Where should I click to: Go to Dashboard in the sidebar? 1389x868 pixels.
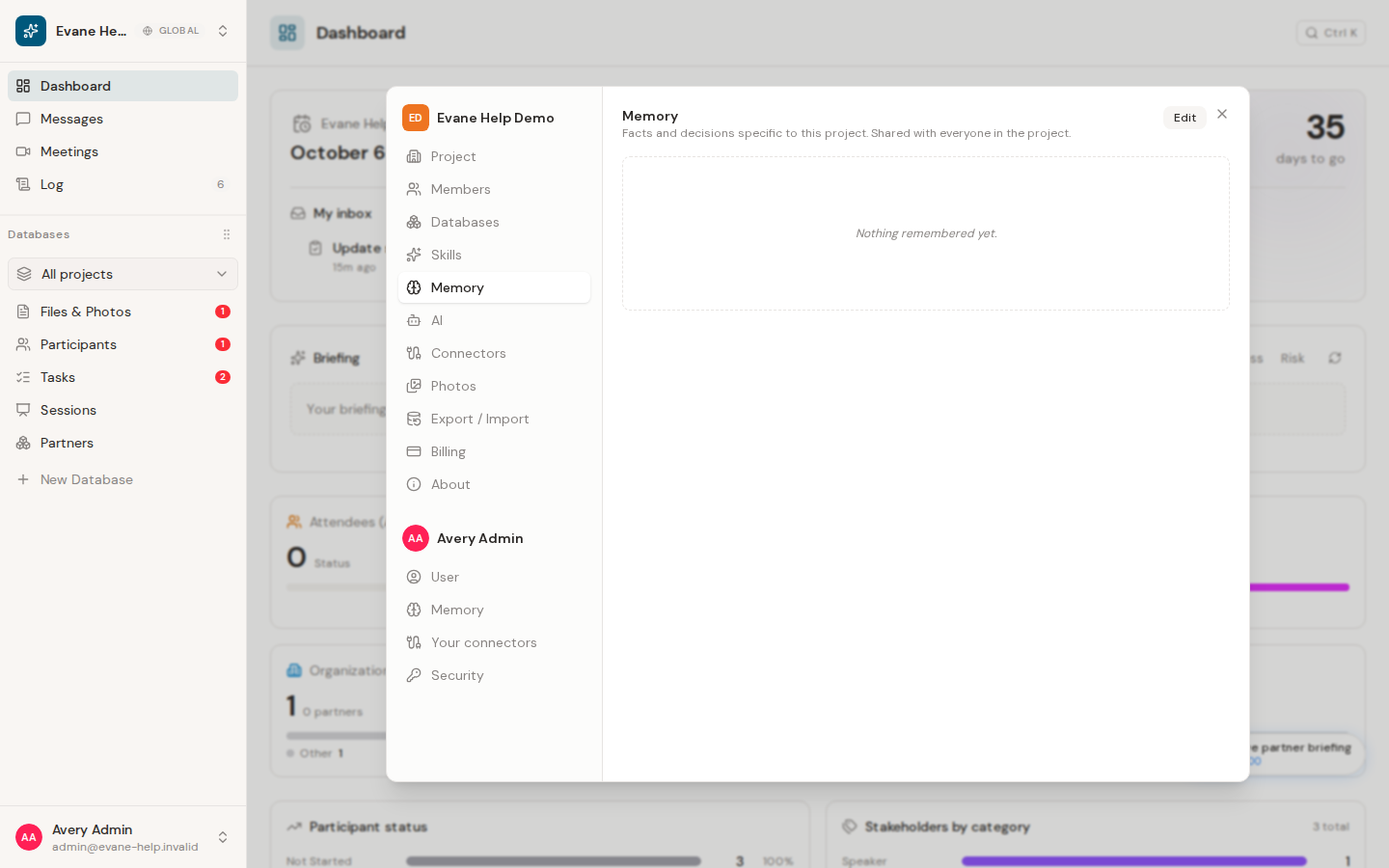(x=123, y=86)
